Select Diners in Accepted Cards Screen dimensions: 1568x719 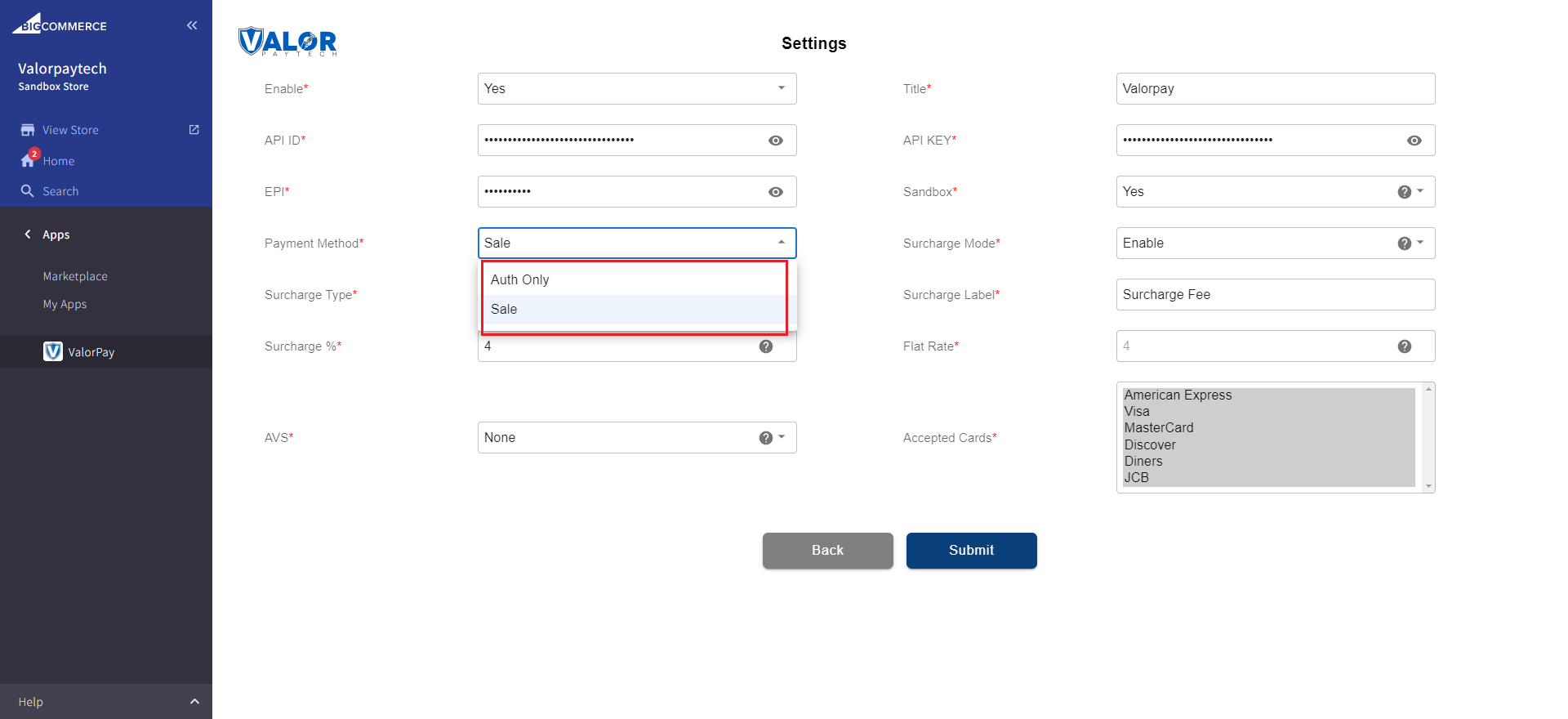(1268, 462)
